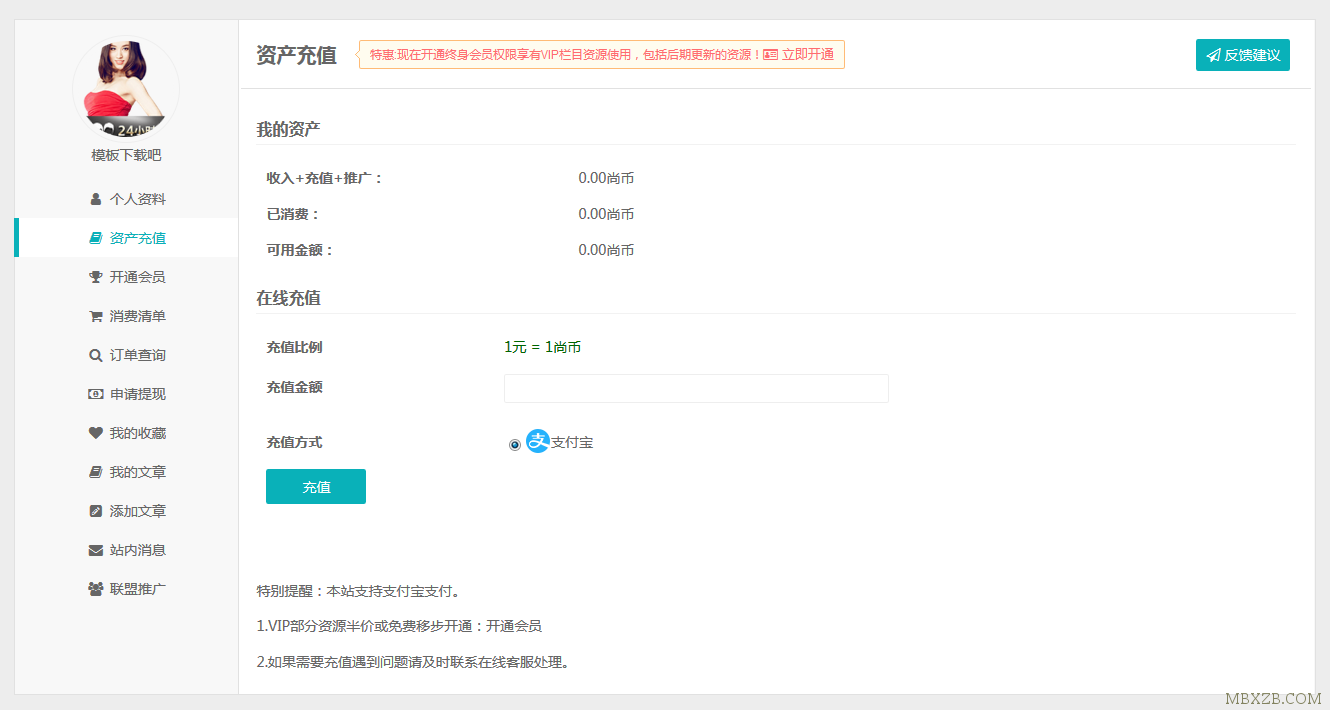Click the paper plane icon in 反馈建议
Screen dimensions: 1330x710
pyautogui.click(x=1213, y=55)
